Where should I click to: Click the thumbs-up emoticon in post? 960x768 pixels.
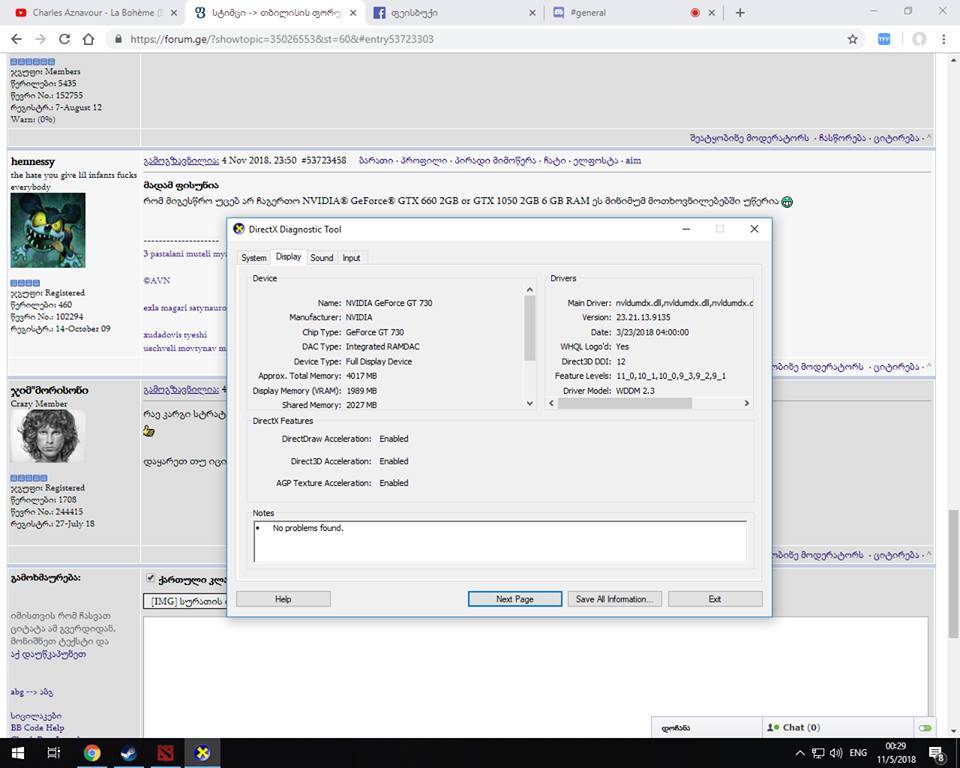pyautogui.click(x=149, y=431)
